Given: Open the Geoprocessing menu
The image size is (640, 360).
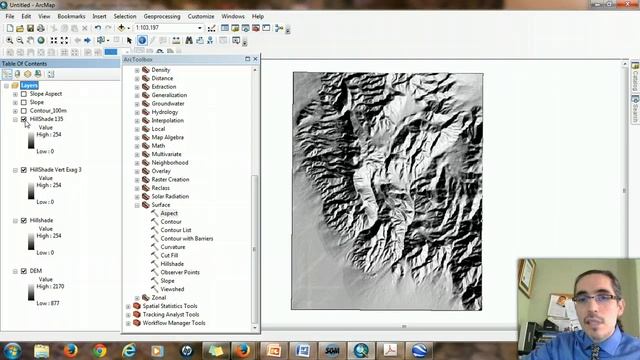Looking at the screenshot, I should coord(162,16).
